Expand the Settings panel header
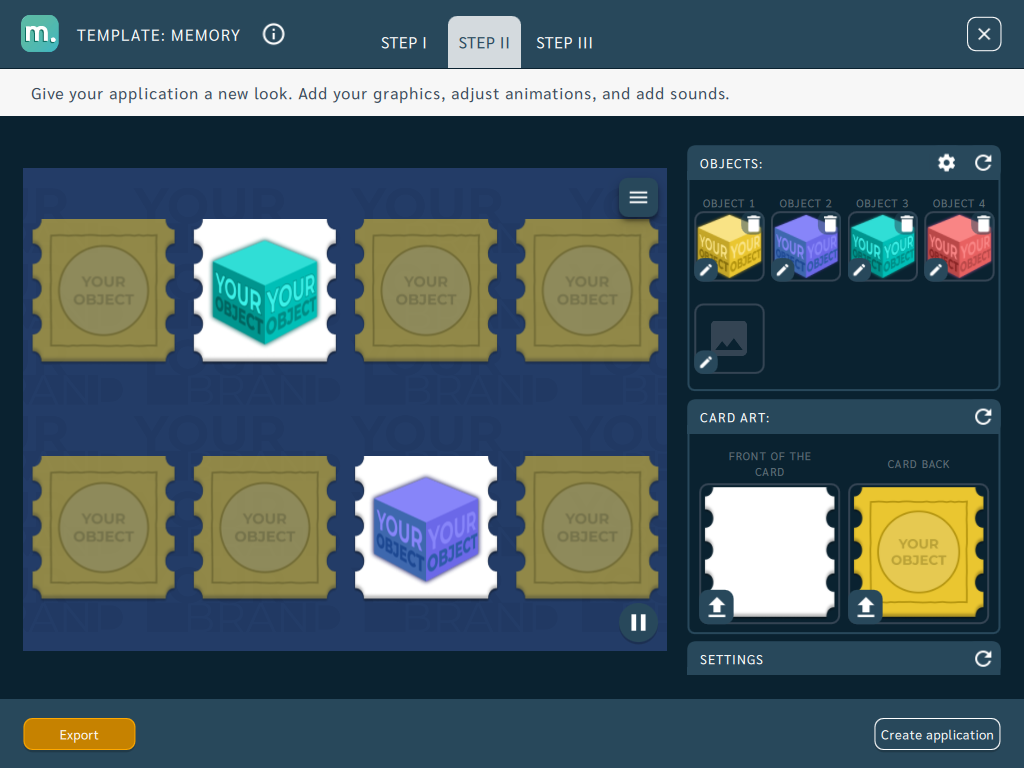1024x768 pixels. pos(843,659)
